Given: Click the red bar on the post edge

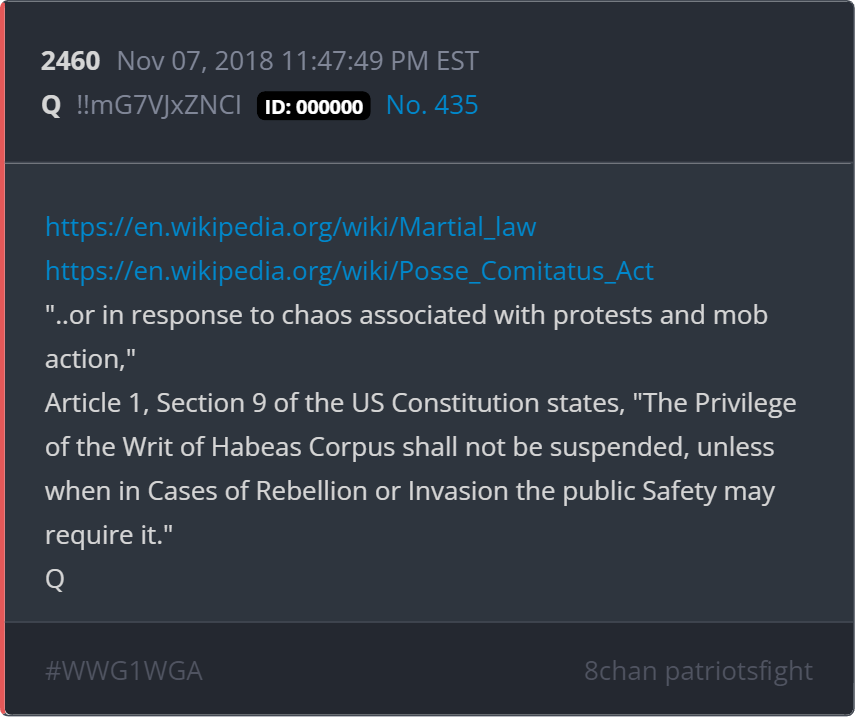Looking at the screenshot, I should click(x=3, y=359).
